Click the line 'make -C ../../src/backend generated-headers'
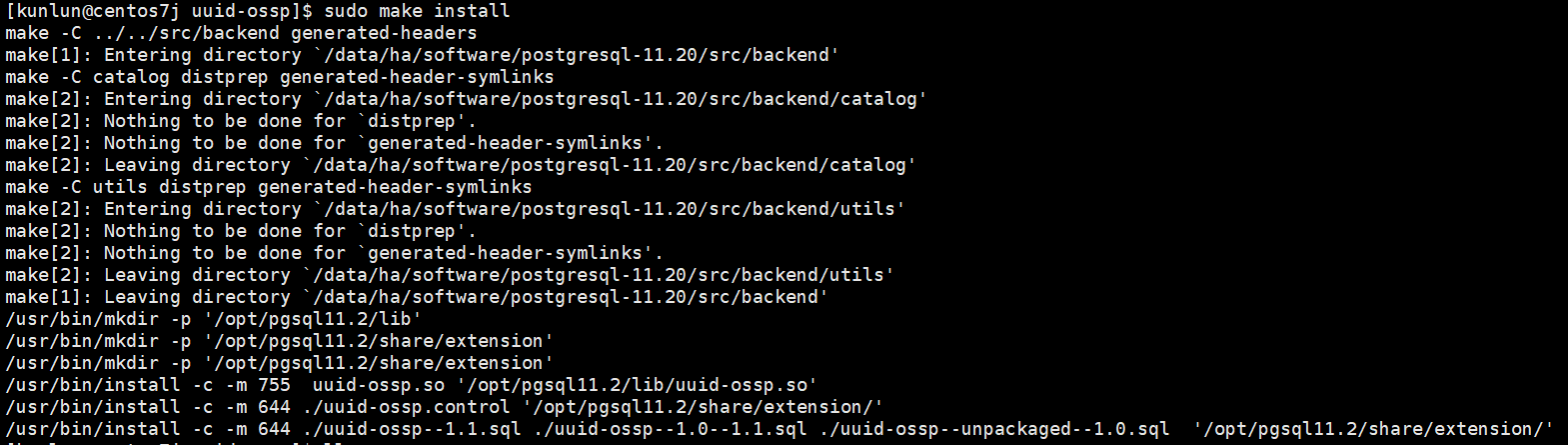Screen dimensions: 1568x445 (x=241, y=33)
